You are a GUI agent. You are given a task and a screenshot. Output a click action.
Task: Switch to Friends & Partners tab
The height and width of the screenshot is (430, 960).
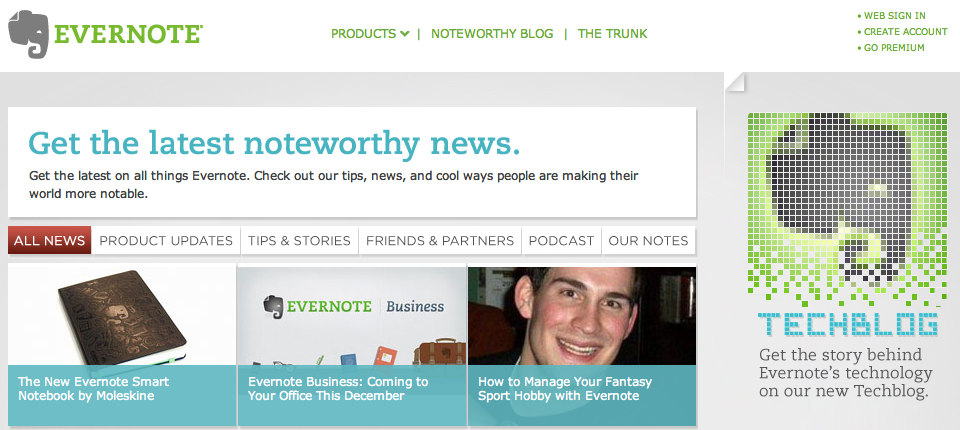[x=440, y=240]
